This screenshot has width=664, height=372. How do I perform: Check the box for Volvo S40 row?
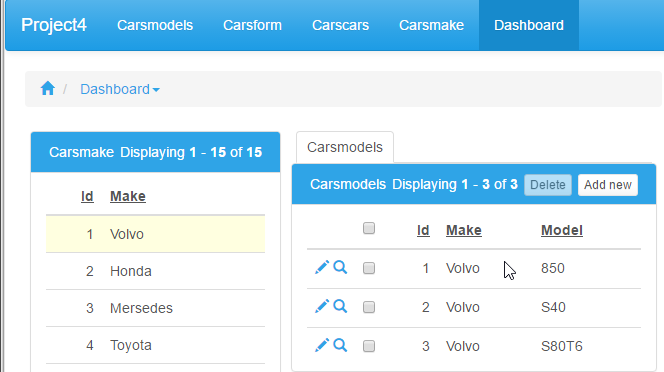coord(369,307)
